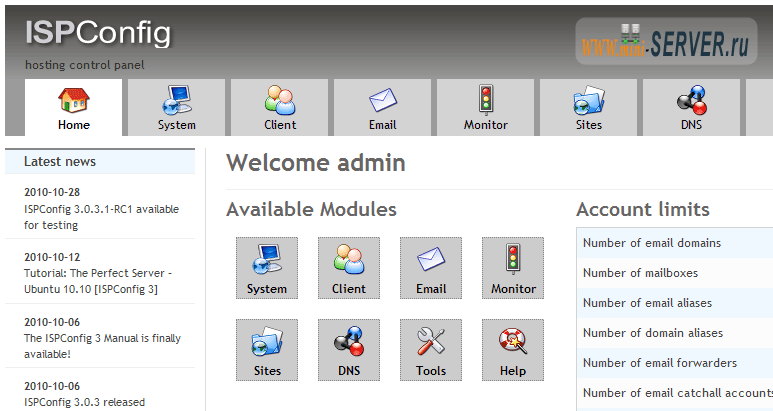Open DNS tab in top navigation bar
The width and height of the screenshot is (773, 411).
pyautogui.click(x=692, y=107)
